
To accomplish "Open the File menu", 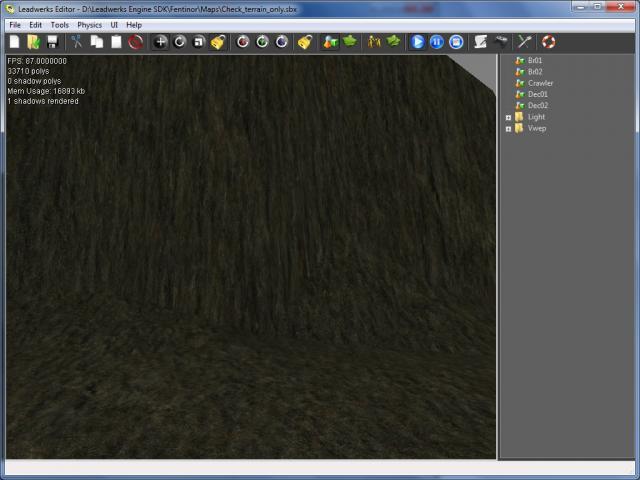I will 15,24.
